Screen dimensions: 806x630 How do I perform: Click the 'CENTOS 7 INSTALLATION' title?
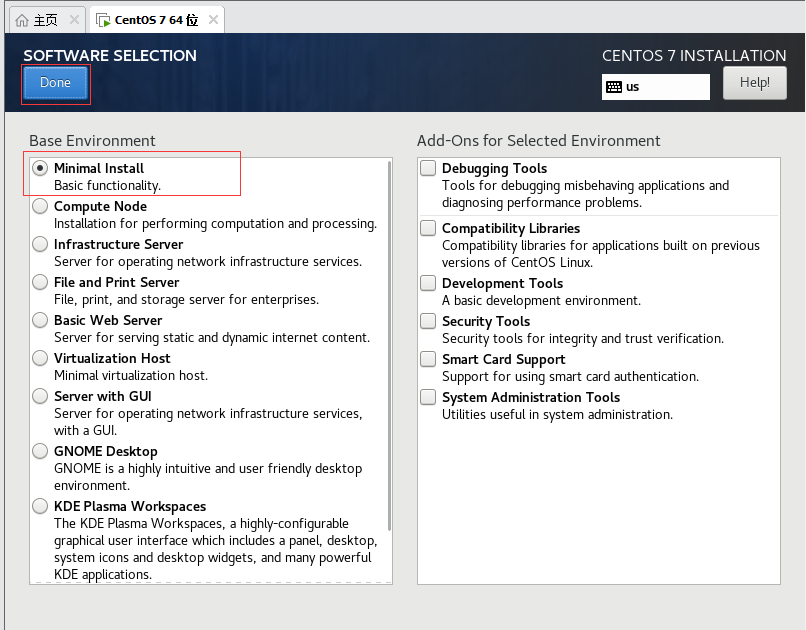pyautogui.click(x=694, y=55)
